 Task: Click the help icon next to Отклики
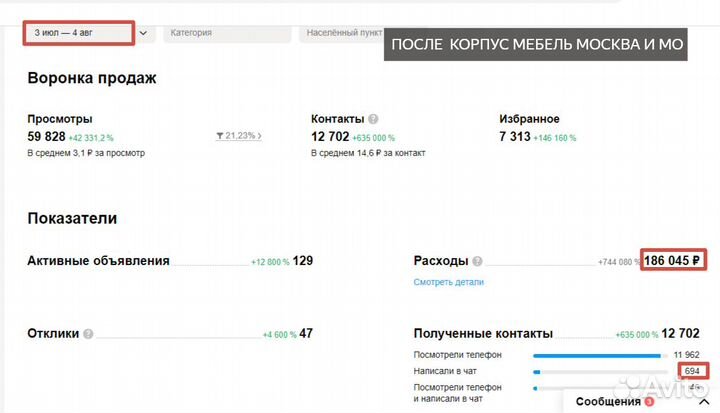click(88, 334)
